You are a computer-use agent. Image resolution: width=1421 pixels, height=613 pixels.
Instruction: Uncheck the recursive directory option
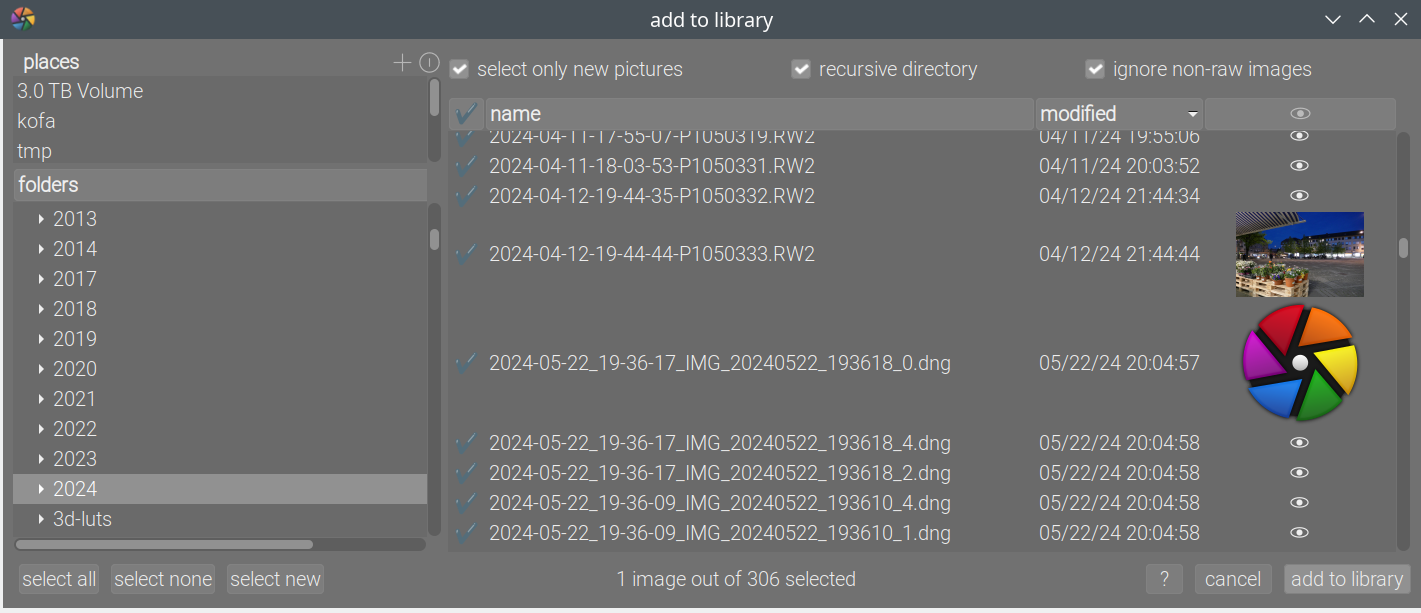(x=801, y=69)
